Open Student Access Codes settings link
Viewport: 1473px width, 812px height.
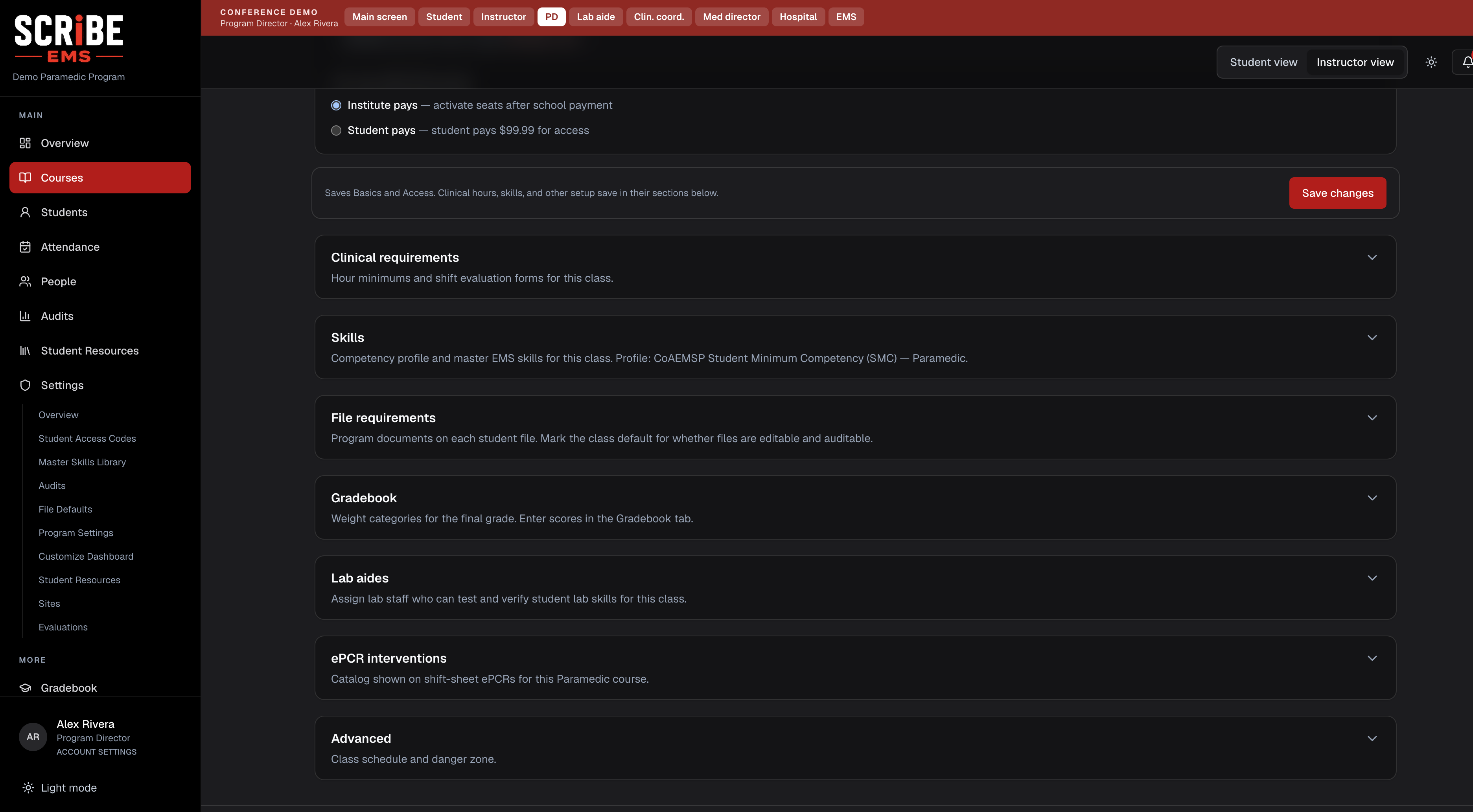point(87,439)
